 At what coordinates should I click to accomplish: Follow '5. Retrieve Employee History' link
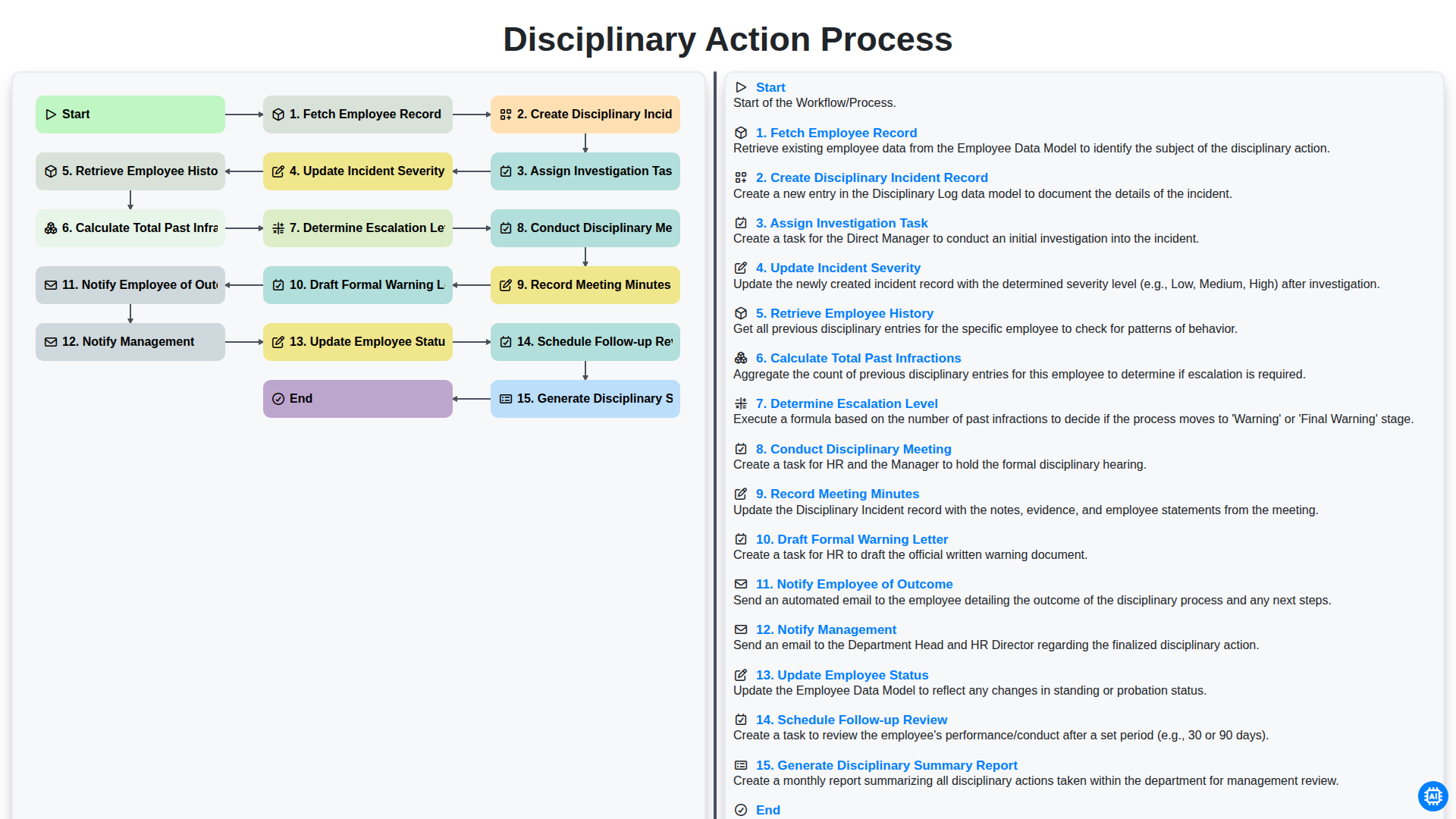pyautogui.click(x=845, y=313)
